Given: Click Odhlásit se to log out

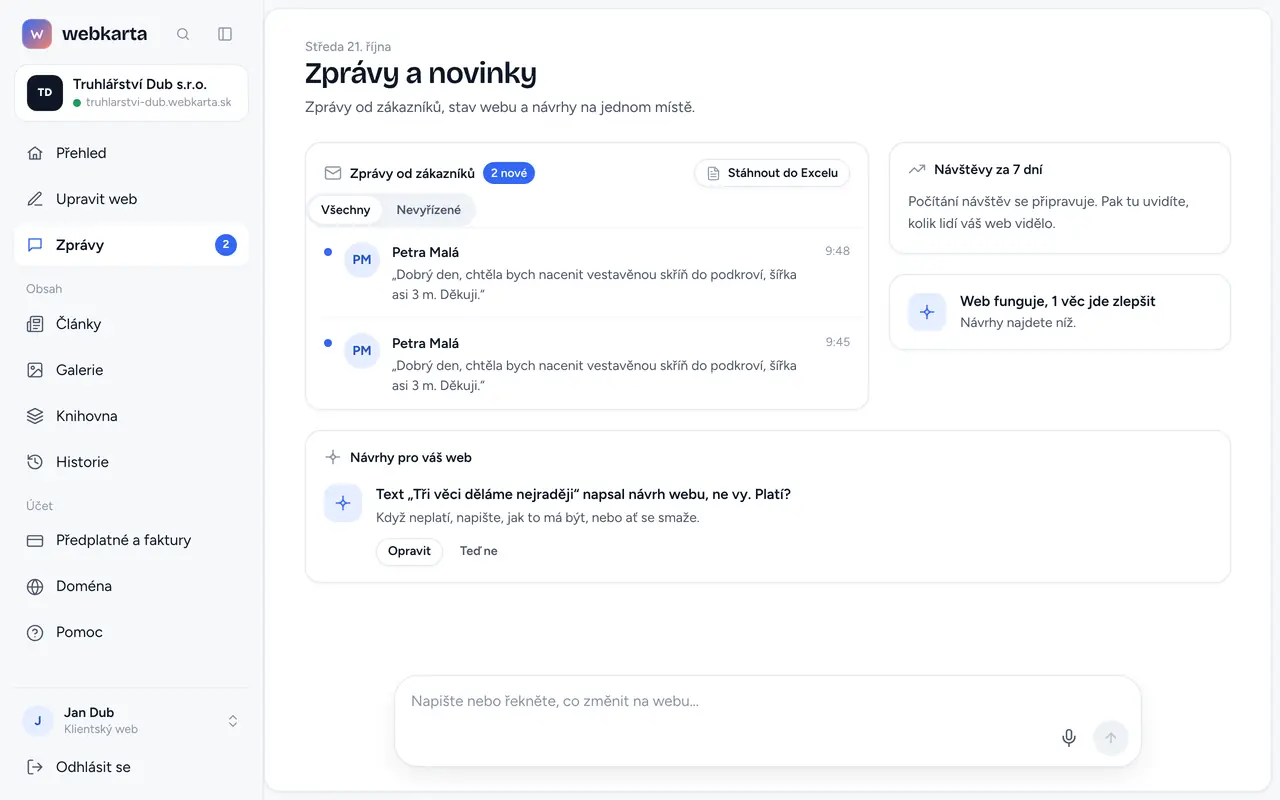Looking at the screenshot, I should [x=131, y=767].
